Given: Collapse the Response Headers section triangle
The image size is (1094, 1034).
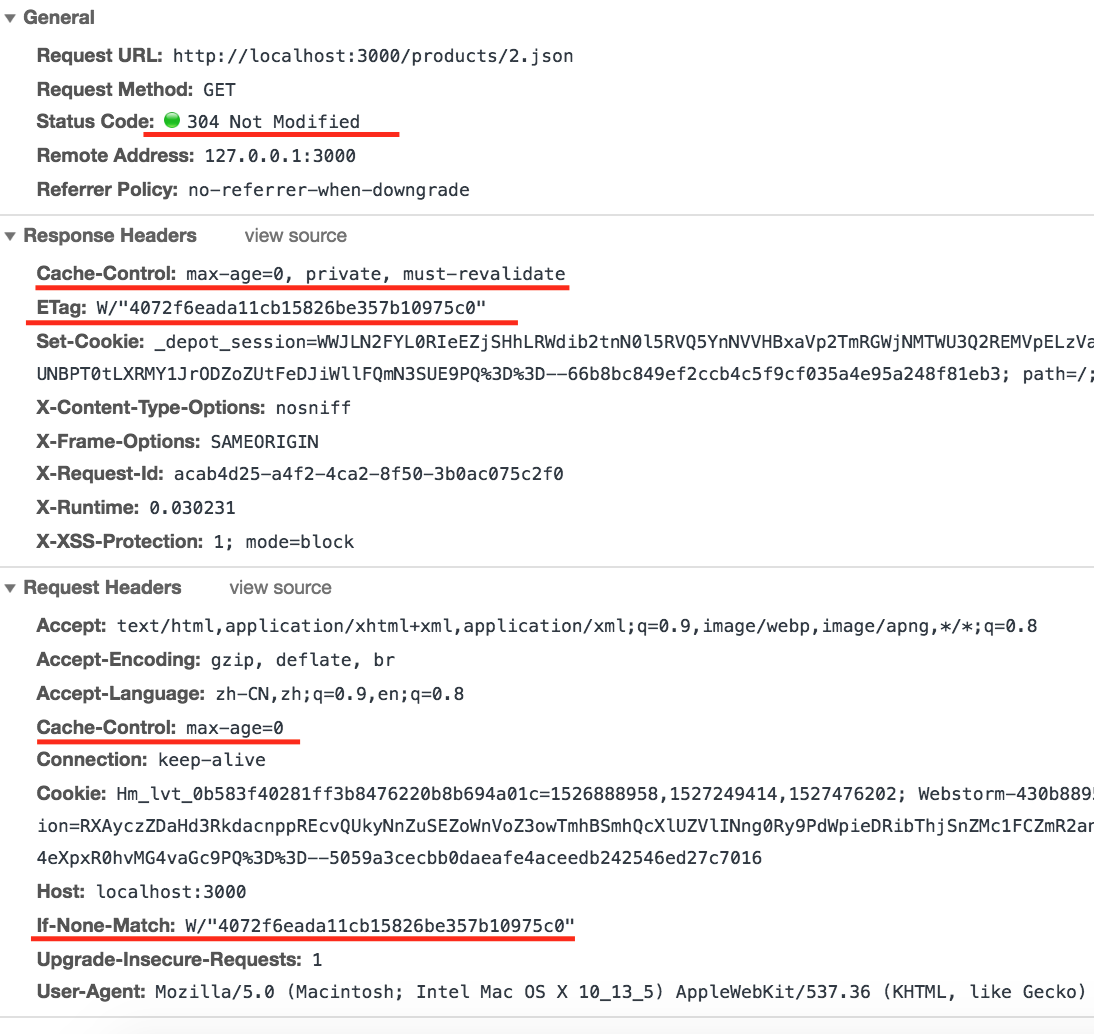Looking at the screenshot, I should [x=10, y=236].
